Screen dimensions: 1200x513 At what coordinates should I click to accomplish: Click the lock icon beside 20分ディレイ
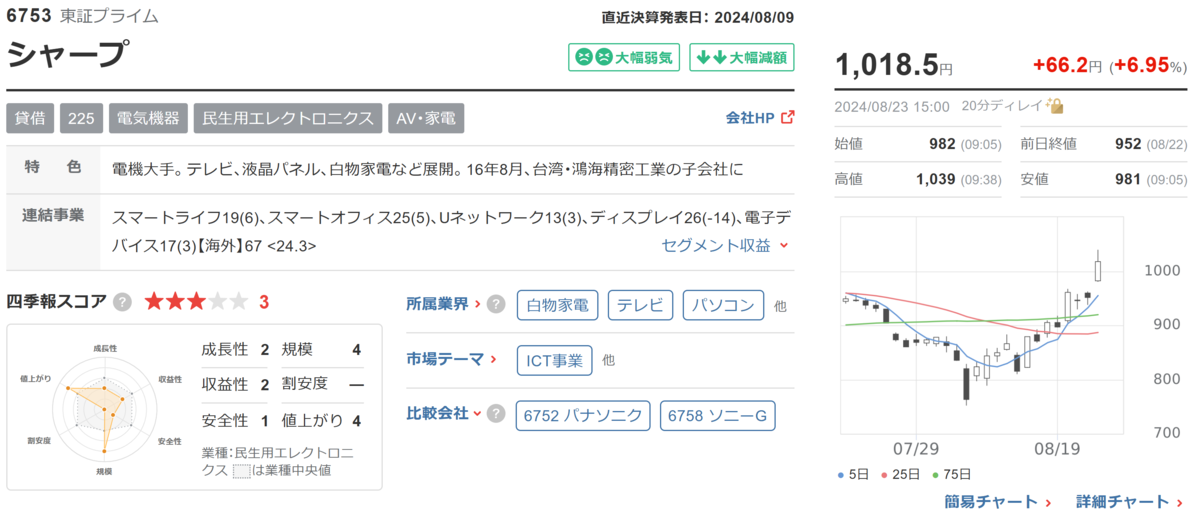(x=1055, y=105)
